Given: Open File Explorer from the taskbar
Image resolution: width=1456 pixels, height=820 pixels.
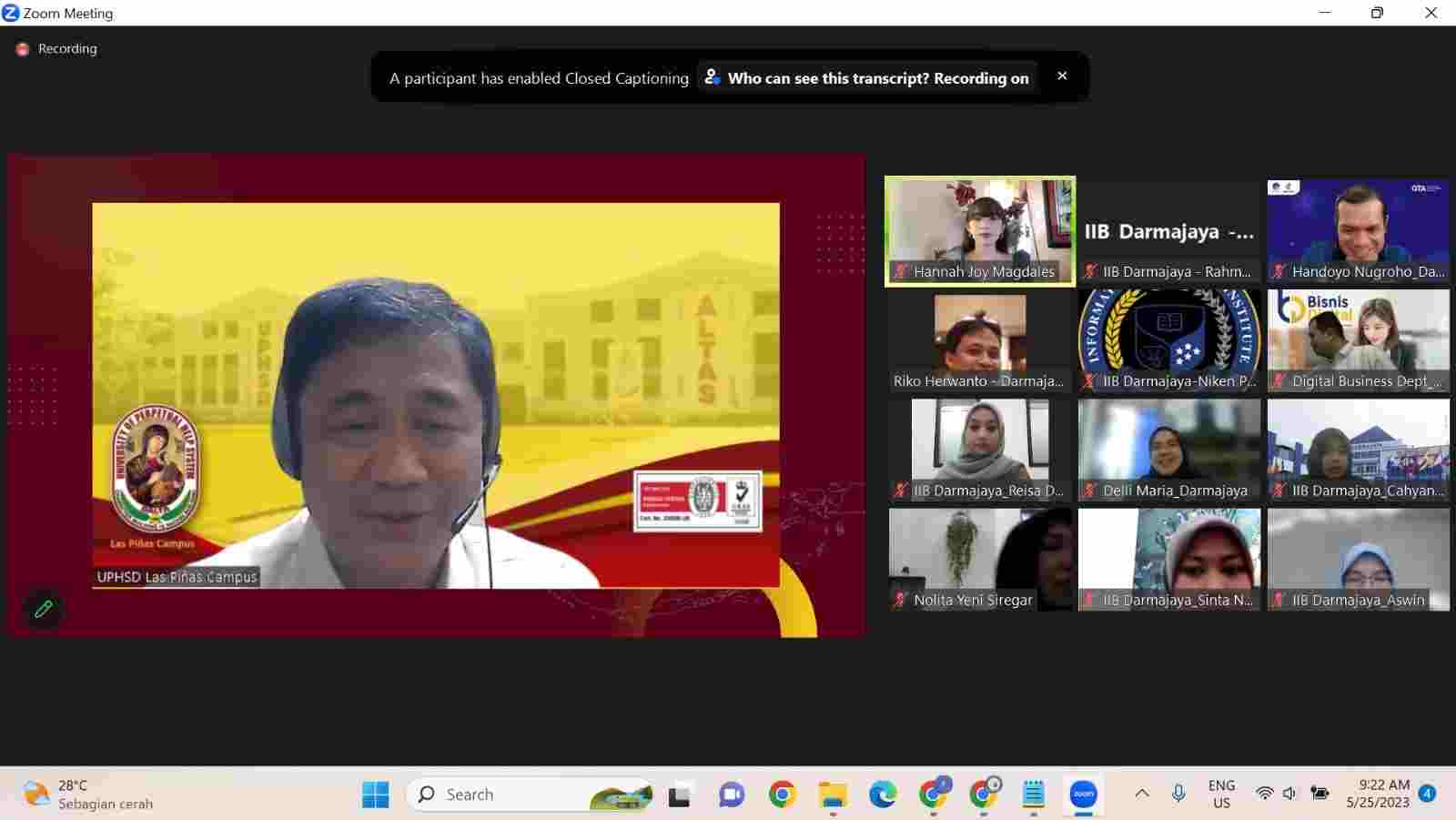Looking at the screenshot, I should pos(831,794).
